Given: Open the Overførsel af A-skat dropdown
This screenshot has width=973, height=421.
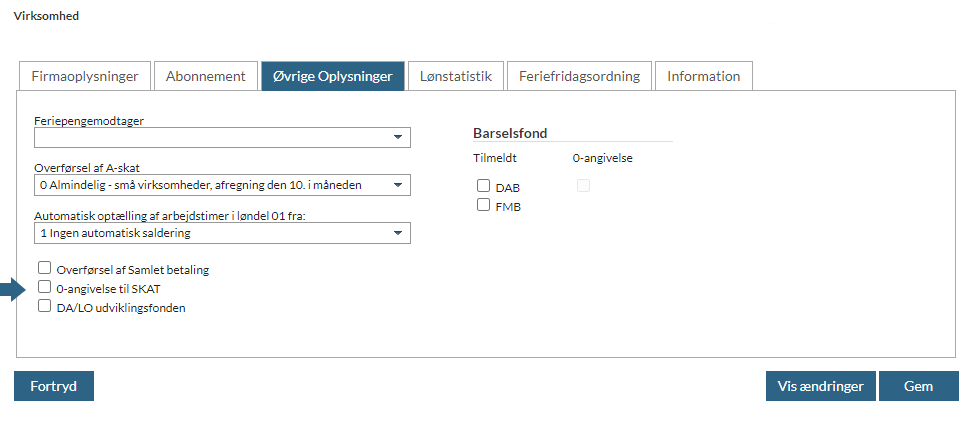Looking at the screenshot, I should click(x=222, y=185).
